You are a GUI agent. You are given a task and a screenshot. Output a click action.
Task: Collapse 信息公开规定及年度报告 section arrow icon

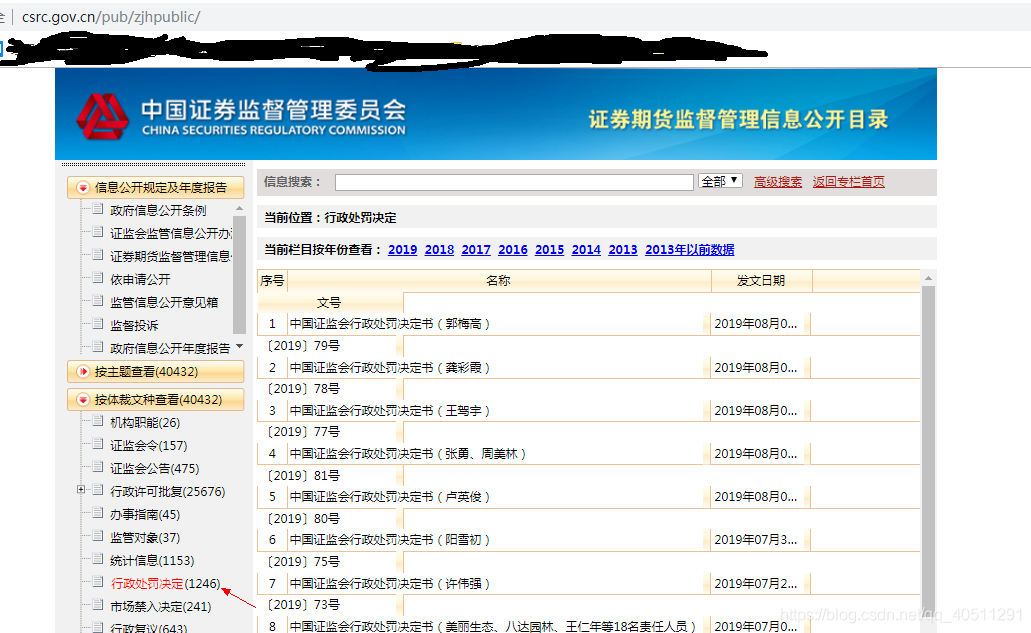click(83, 188)
